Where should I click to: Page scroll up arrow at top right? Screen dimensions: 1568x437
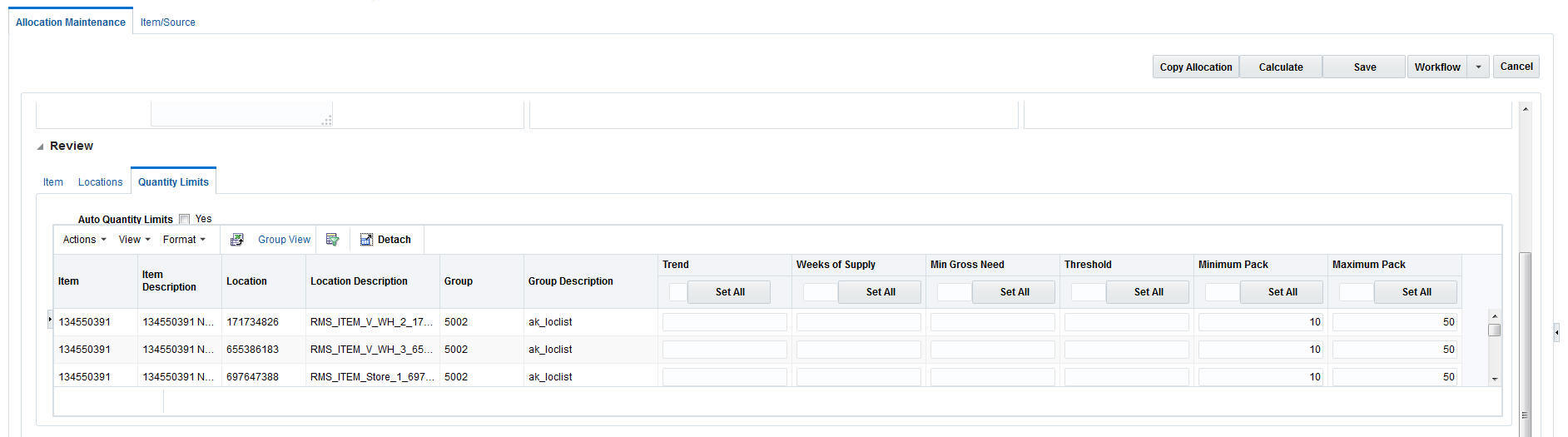pyautogui.click(x=1526, y=109)
